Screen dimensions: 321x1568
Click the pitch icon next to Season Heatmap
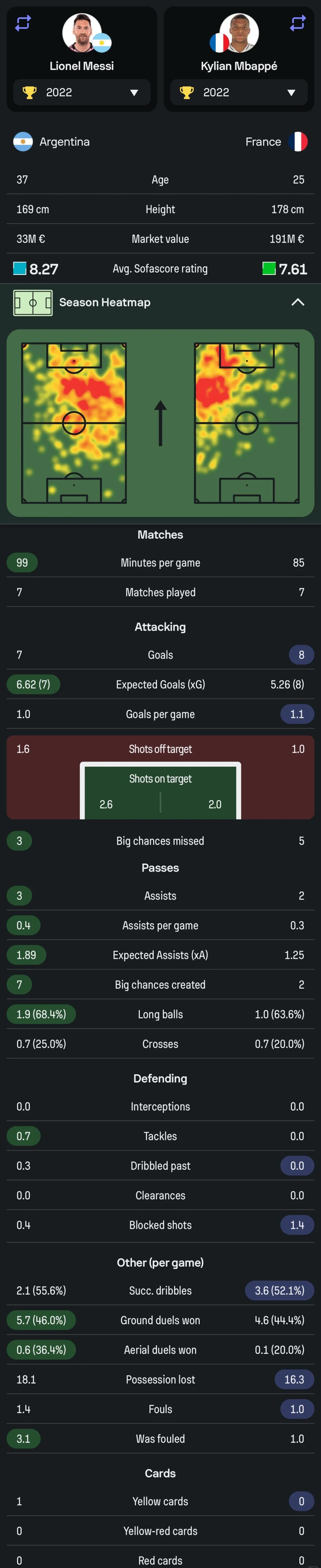pos(33,303)
